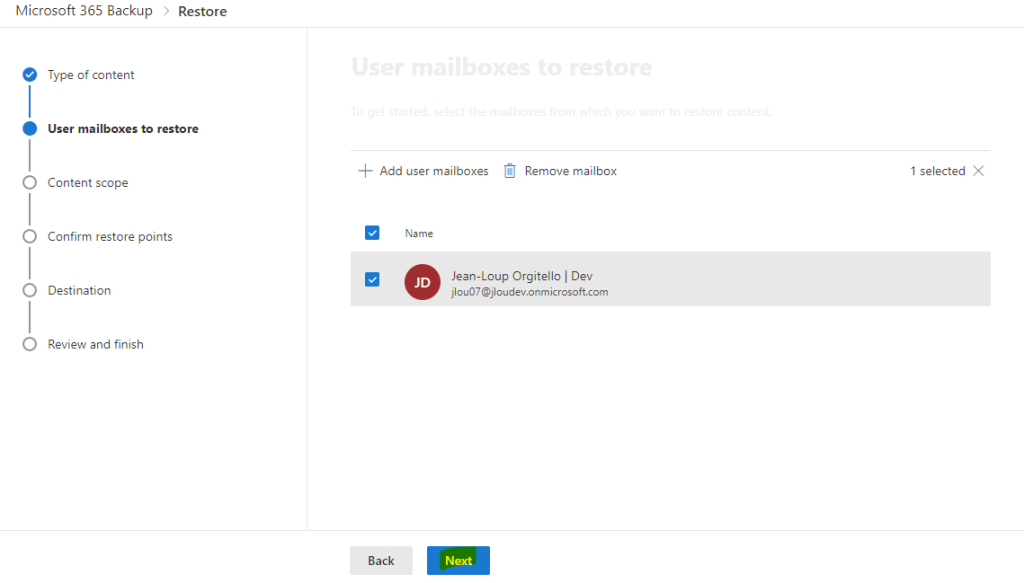Click Add user mailboxes

coord(423,171)
